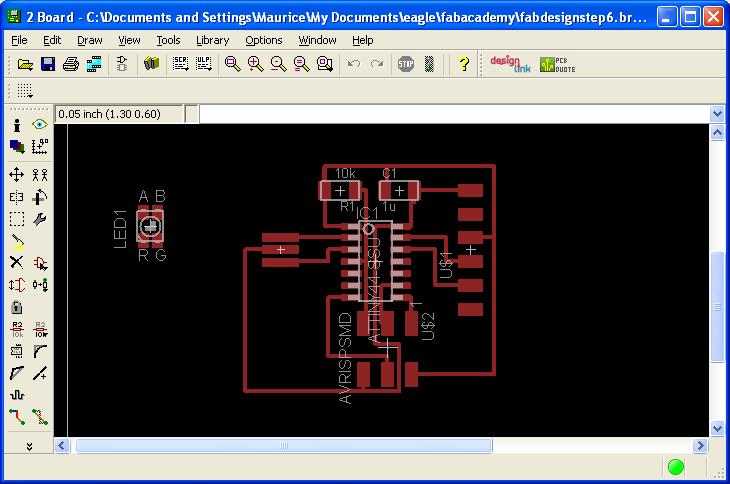Screen dimensions: 730x484
Task: Click the Zoom to fit icon
Action: click(232, 64)
